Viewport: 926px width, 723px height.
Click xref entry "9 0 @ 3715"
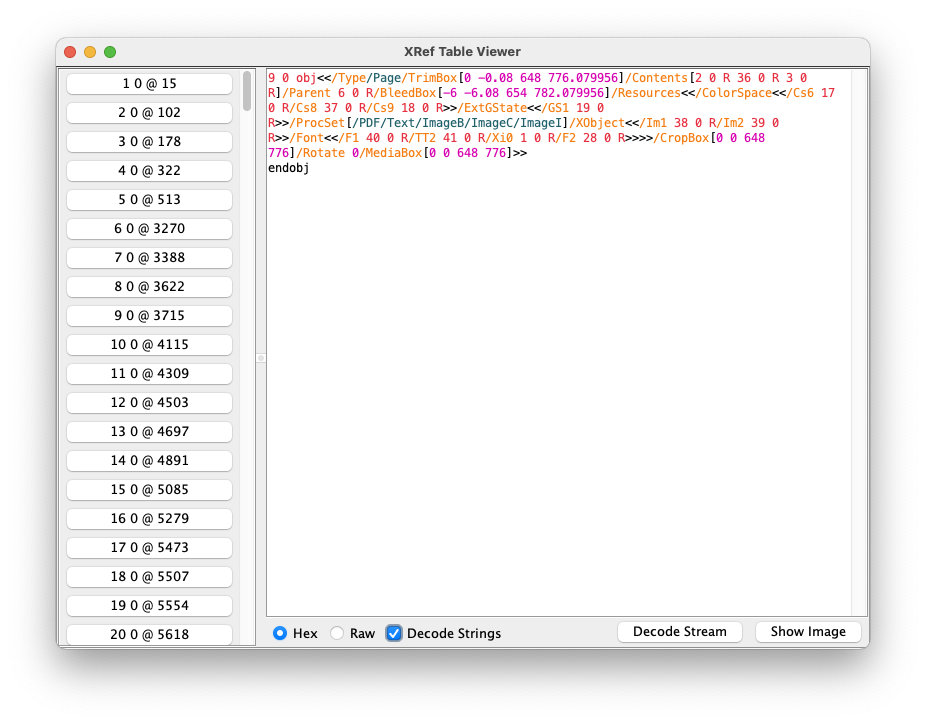[149, 315]
